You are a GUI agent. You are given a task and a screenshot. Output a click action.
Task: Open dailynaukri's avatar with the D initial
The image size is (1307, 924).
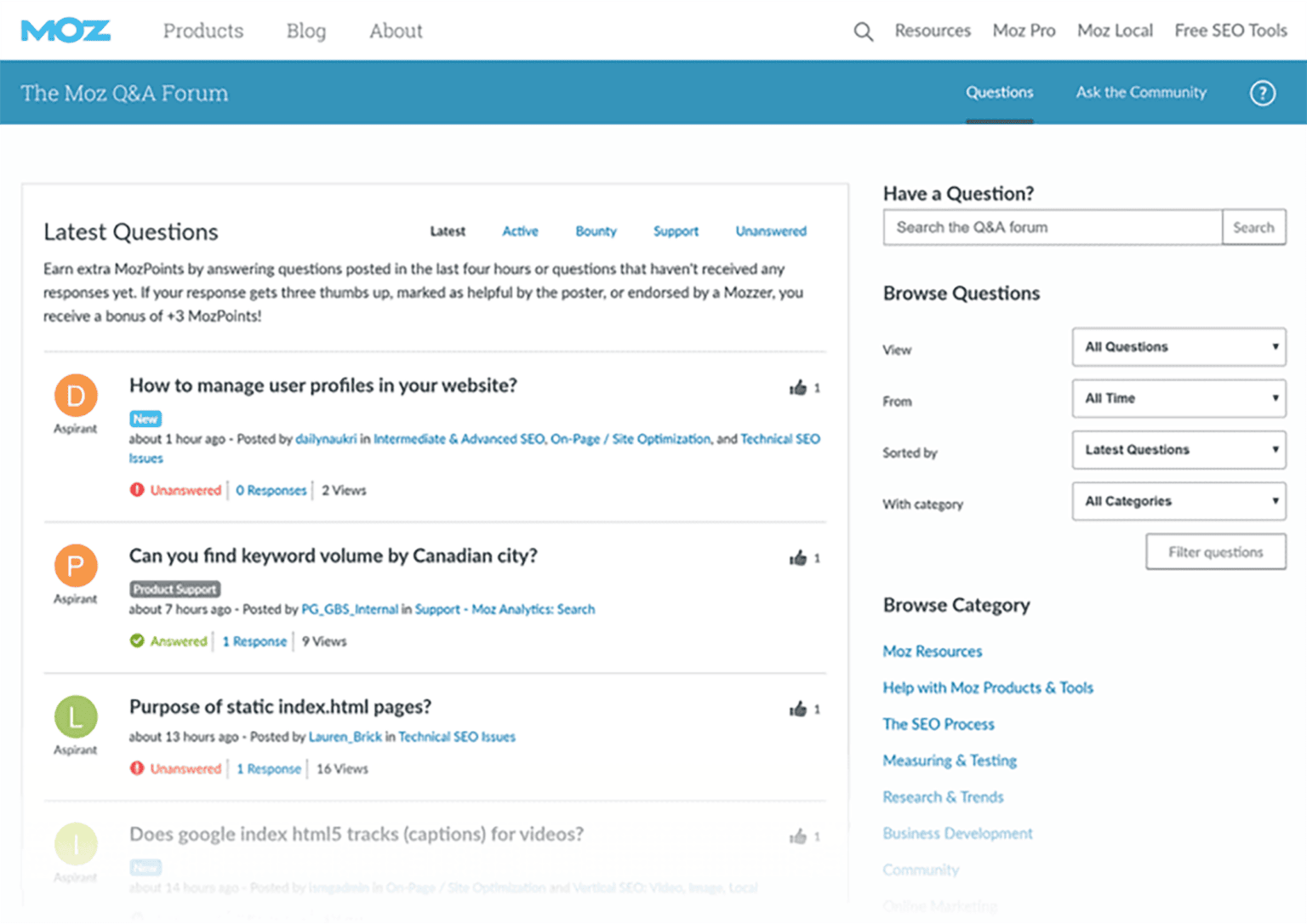click(x=75, y=396)
